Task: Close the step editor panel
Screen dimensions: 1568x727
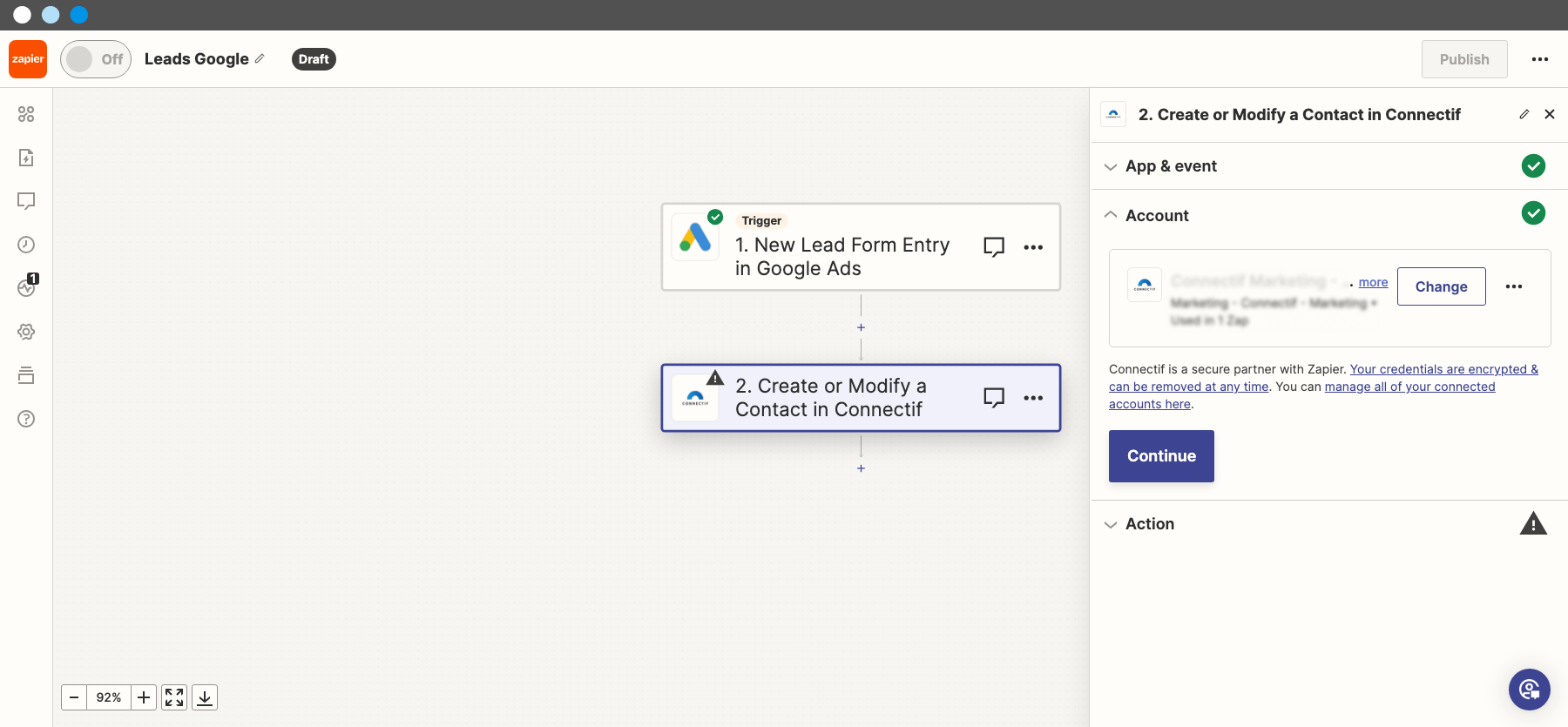Action: pyautogui.click(x=1550, y=114)
